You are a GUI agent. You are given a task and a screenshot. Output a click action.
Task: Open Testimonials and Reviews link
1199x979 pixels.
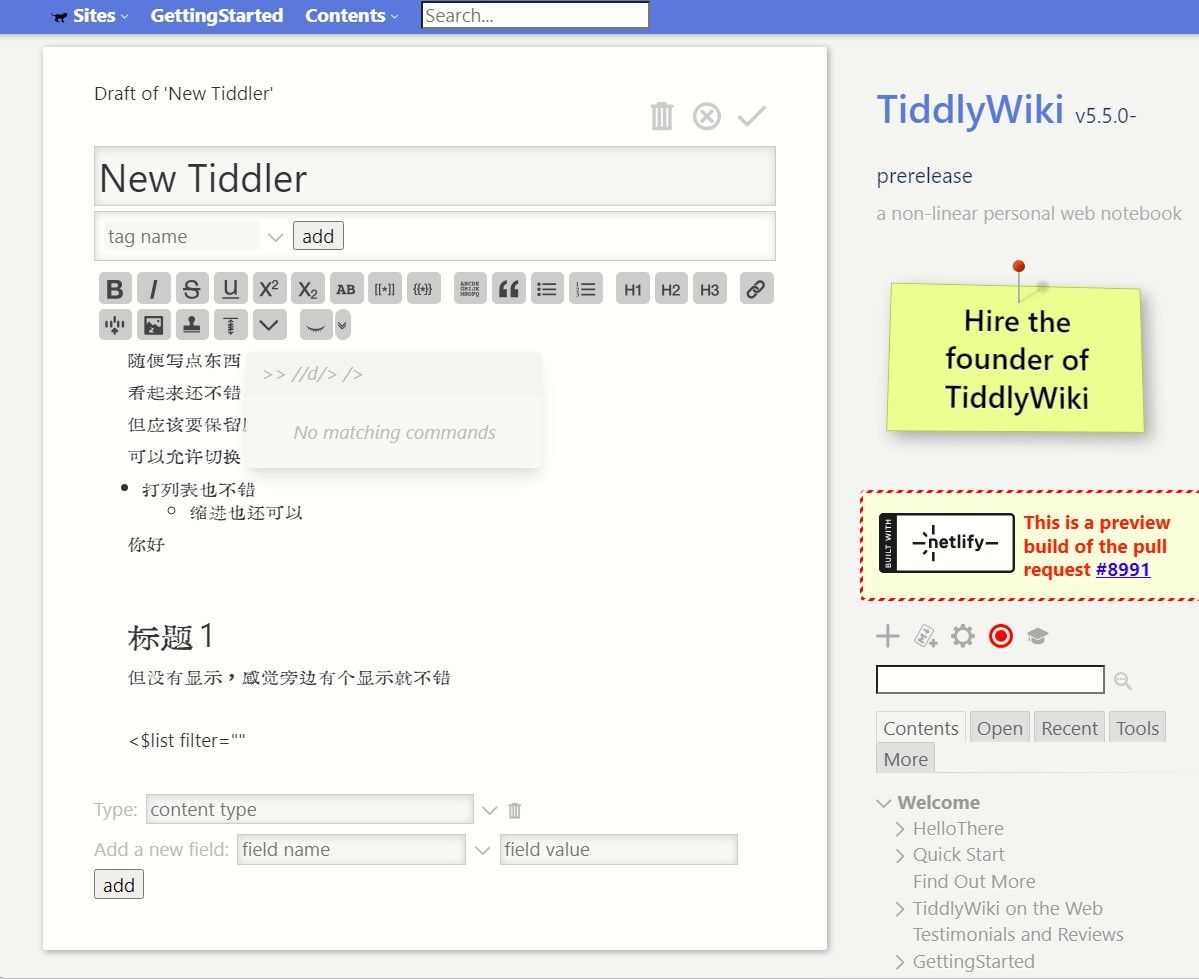(x=1018, y=935)
